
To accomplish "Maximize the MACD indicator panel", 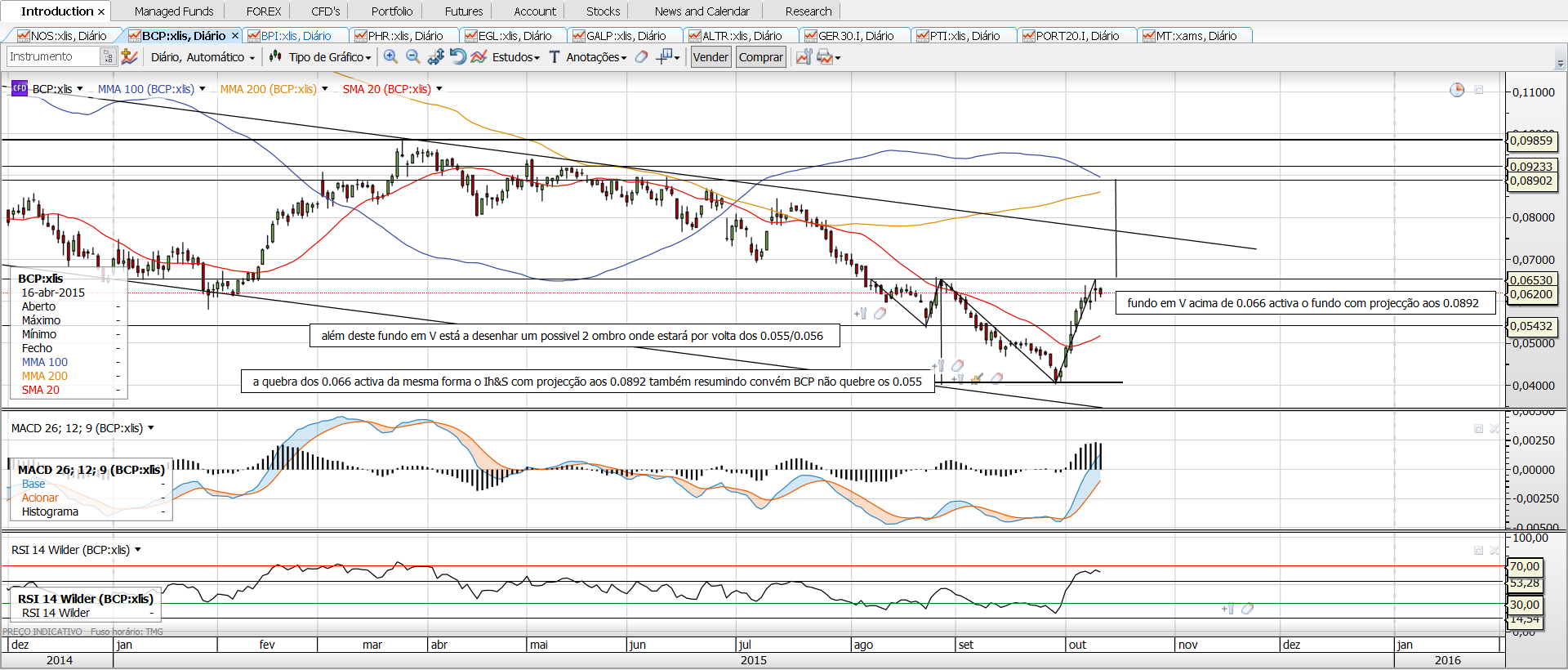I will coord(1478,428).
